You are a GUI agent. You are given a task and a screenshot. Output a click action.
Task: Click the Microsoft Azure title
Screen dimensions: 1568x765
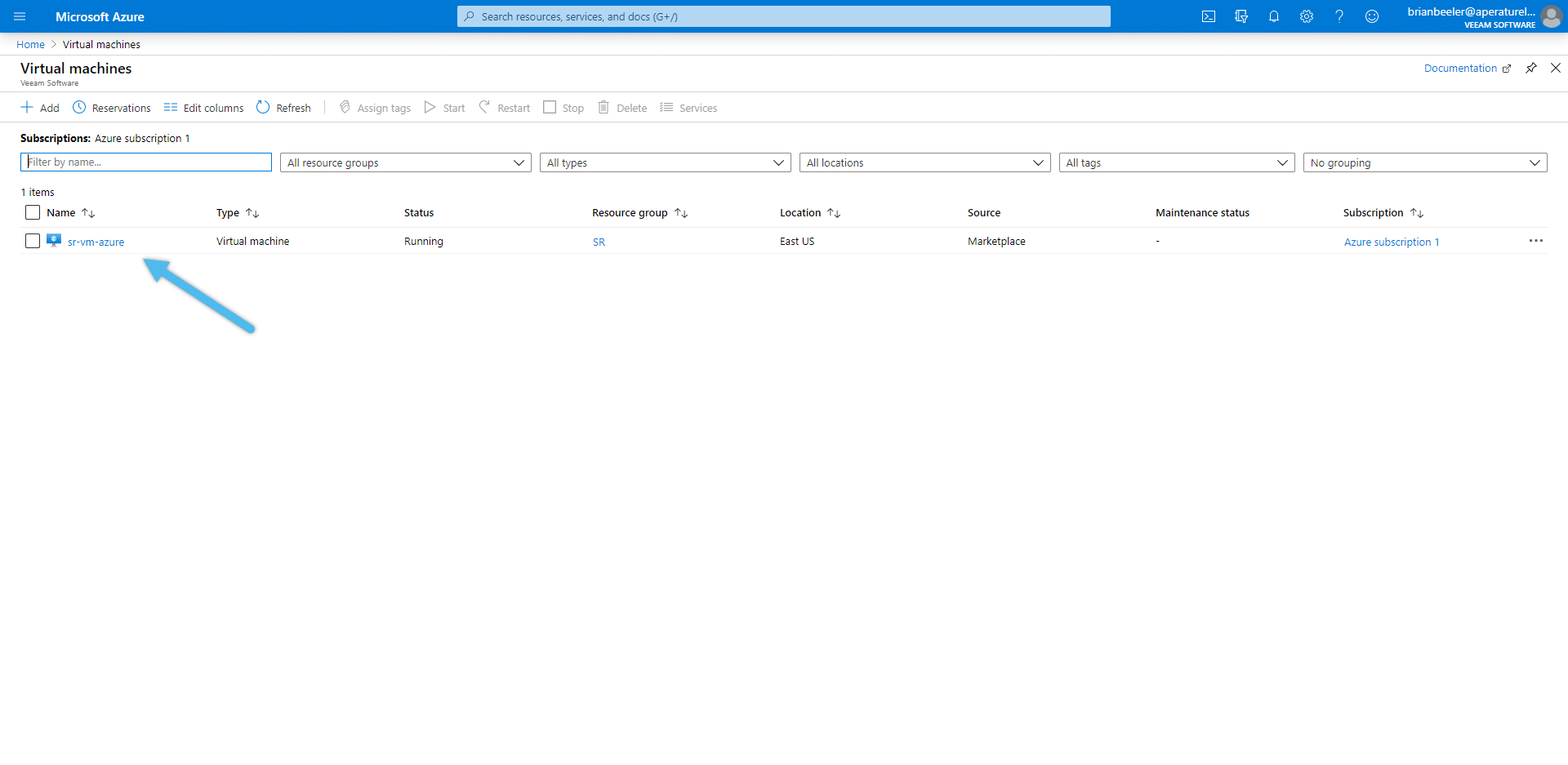(100, 16)
